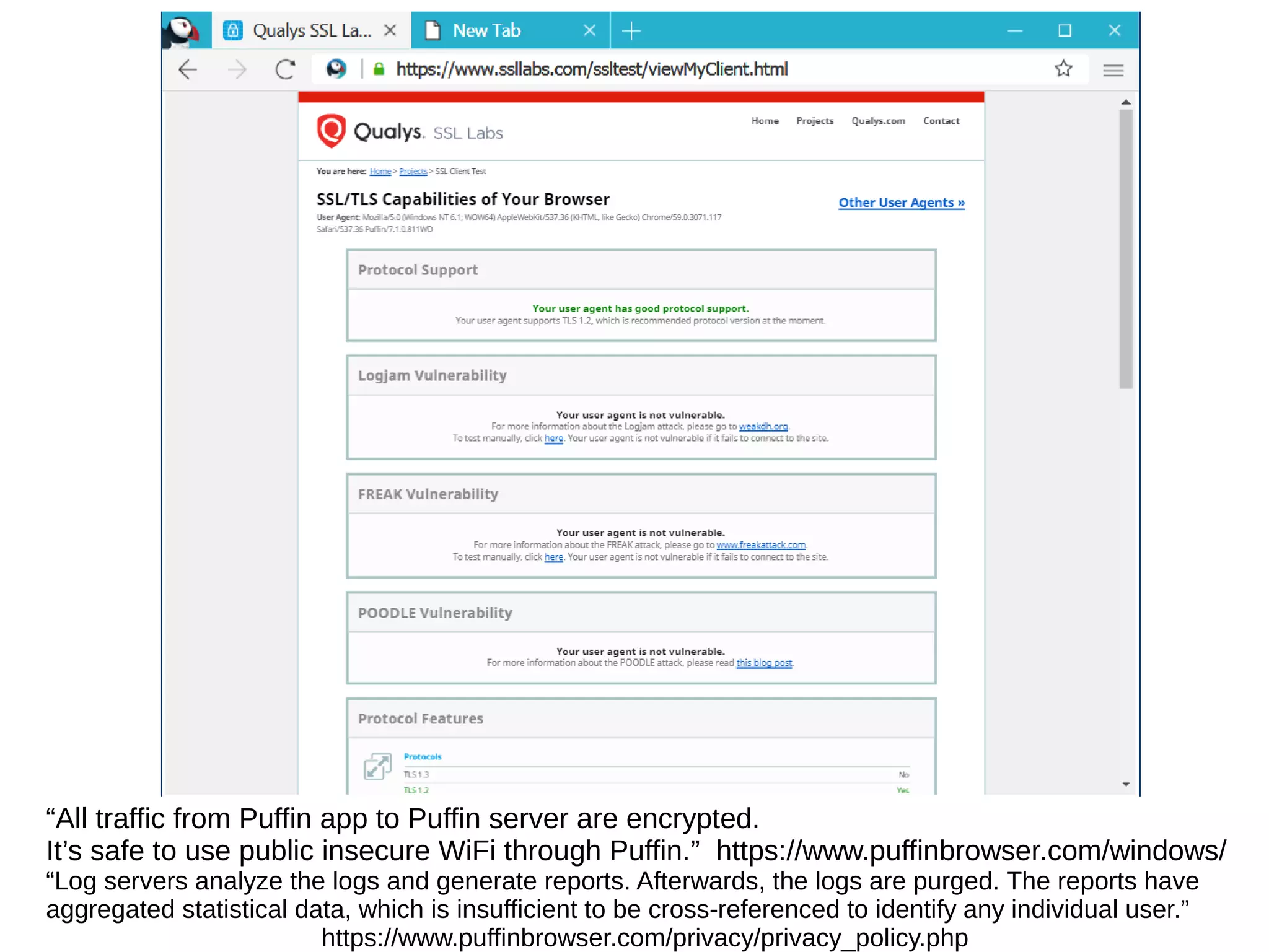Click the 'Logjam Vulnerability' heading

(x=432, y=375)
